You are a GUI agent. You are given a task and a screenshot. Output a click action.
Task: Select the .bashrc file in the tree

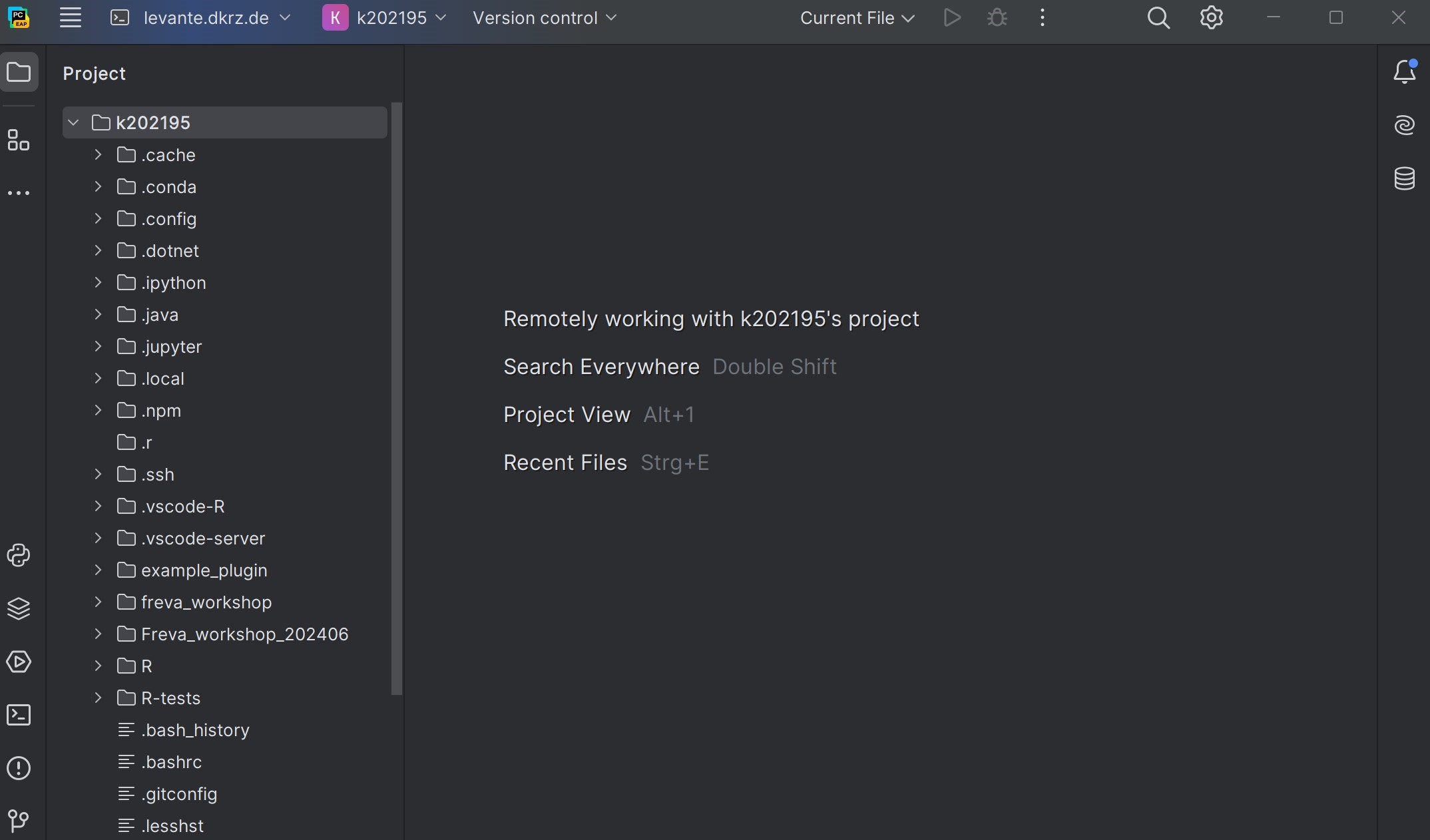tap(172, 762)
